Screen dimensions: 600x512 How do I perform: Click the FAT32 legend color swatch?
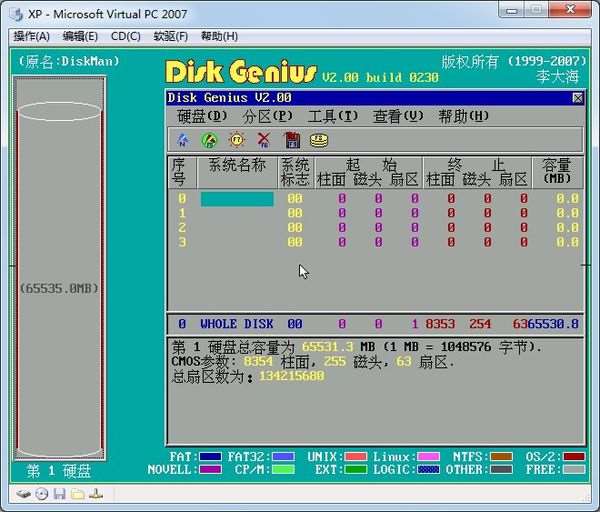pyautogui.click(x=283, y=457)
